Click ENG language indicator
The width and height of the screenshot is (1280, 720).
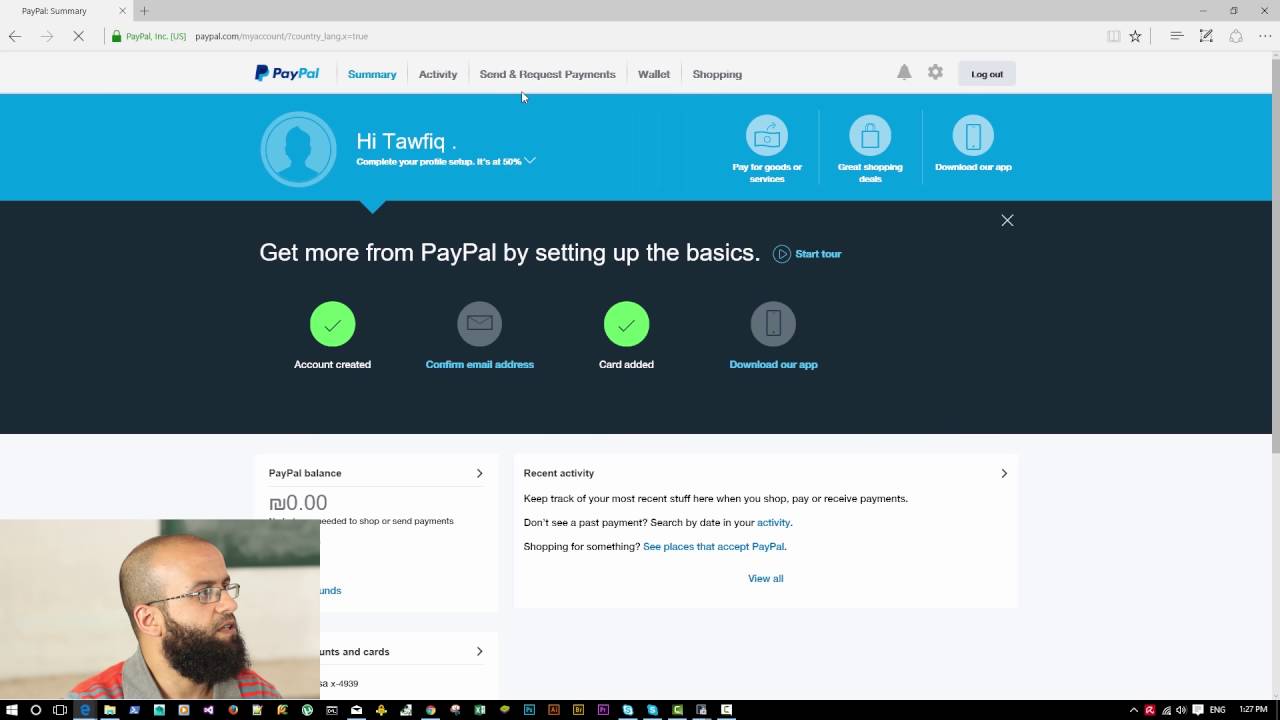coord(1217,710)
